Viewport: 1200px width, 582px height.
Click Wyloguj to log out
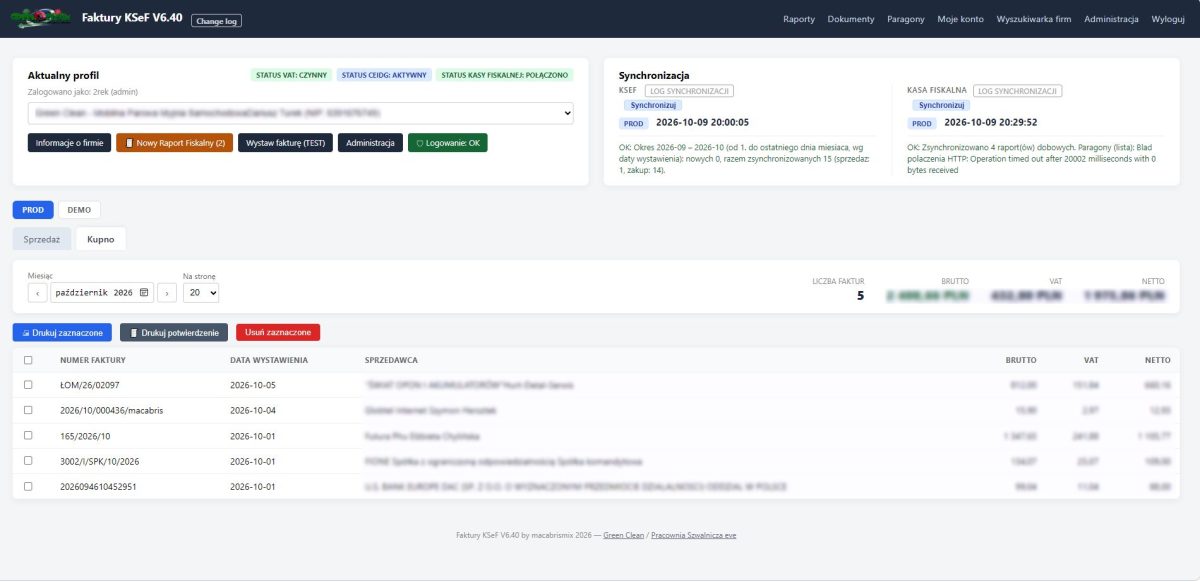point(1168,19)
